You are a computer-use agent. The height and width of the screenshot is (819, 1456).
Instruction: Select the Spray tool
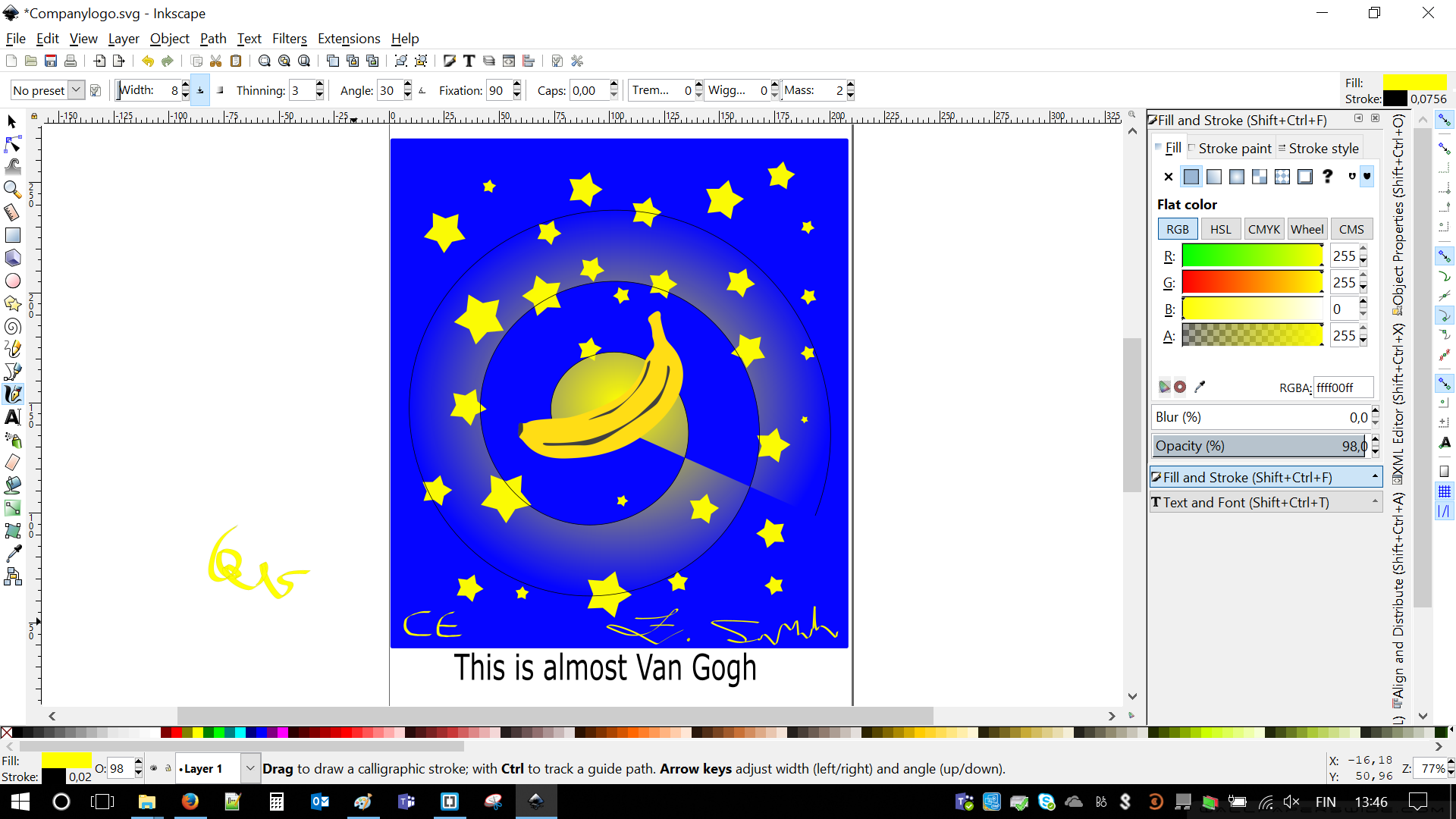pyautogui.click(x=12, y=440)
